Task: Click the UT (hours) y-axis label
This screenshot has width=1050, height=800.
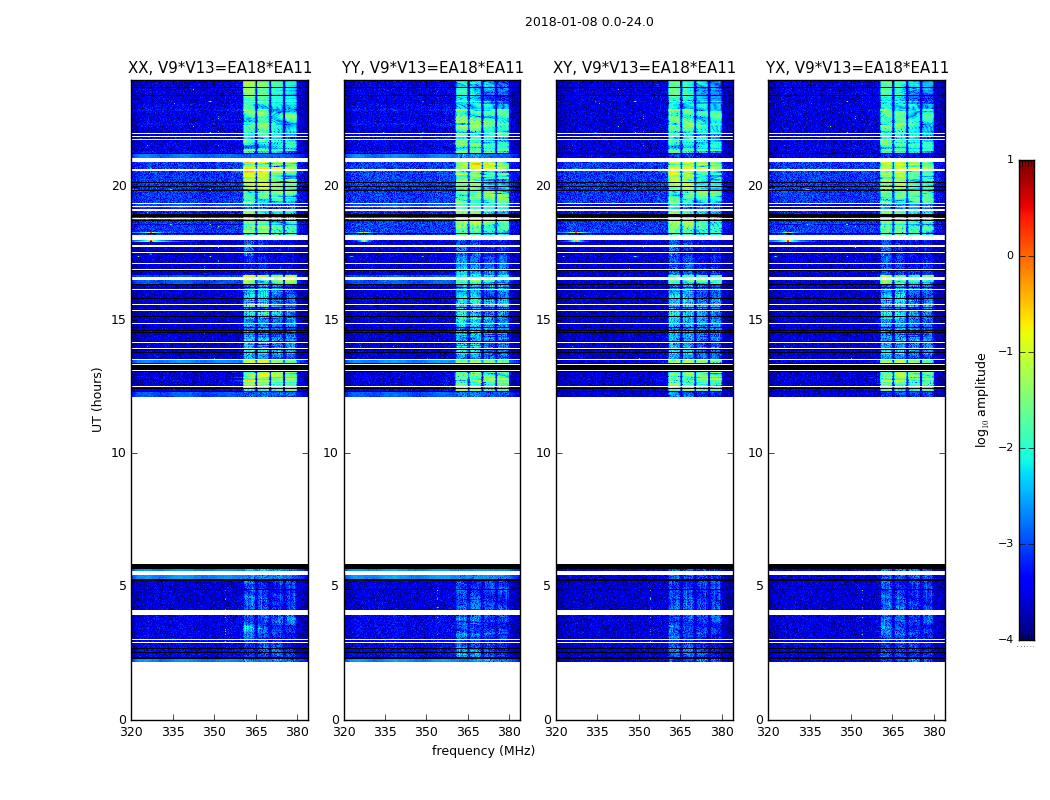Action: click(98, 399)
